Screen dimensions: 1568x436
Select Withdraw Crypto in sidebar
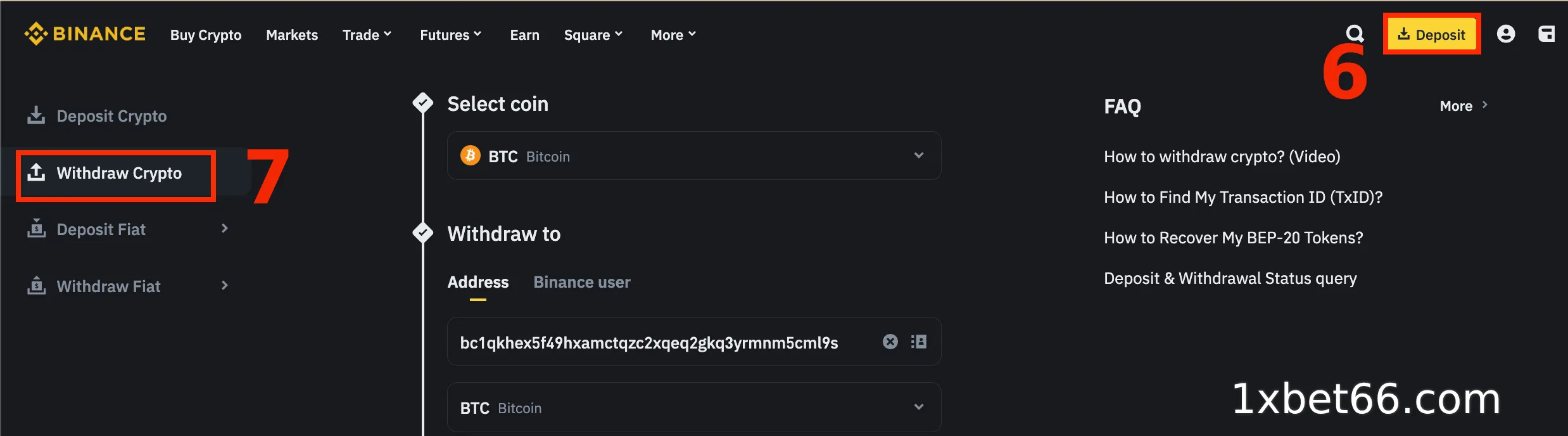coord(118,173)
